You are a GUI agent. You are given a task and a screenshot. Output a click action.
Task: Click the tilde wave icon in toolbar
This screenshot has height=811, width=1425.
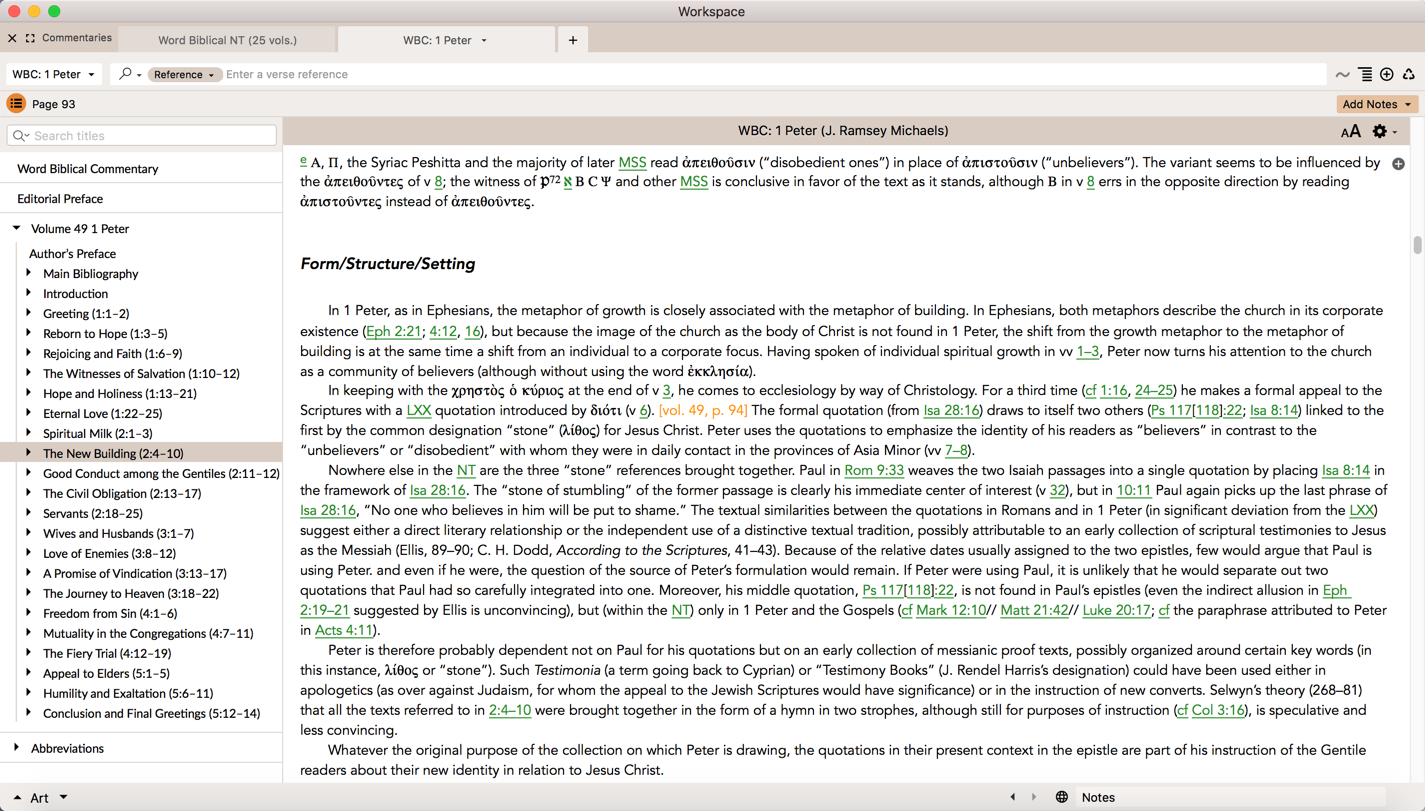point(1342,74)
